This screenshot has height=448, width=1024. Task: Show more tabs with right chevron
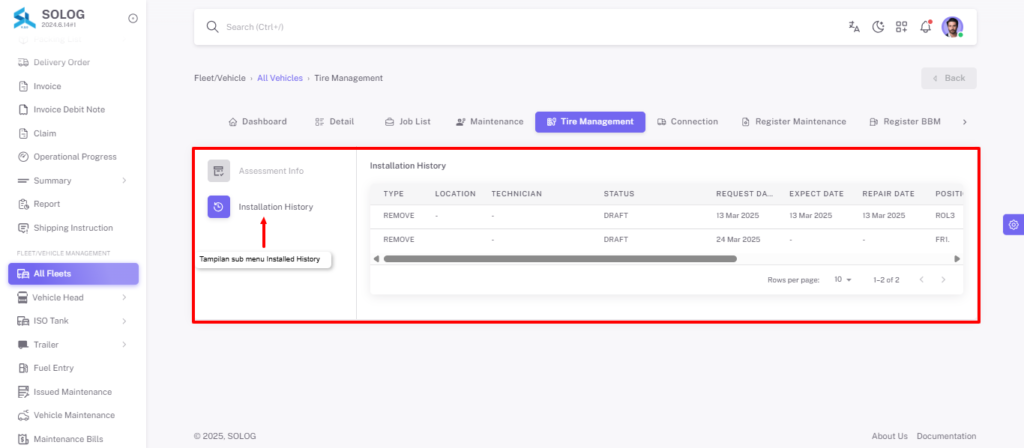pos(965,121)
